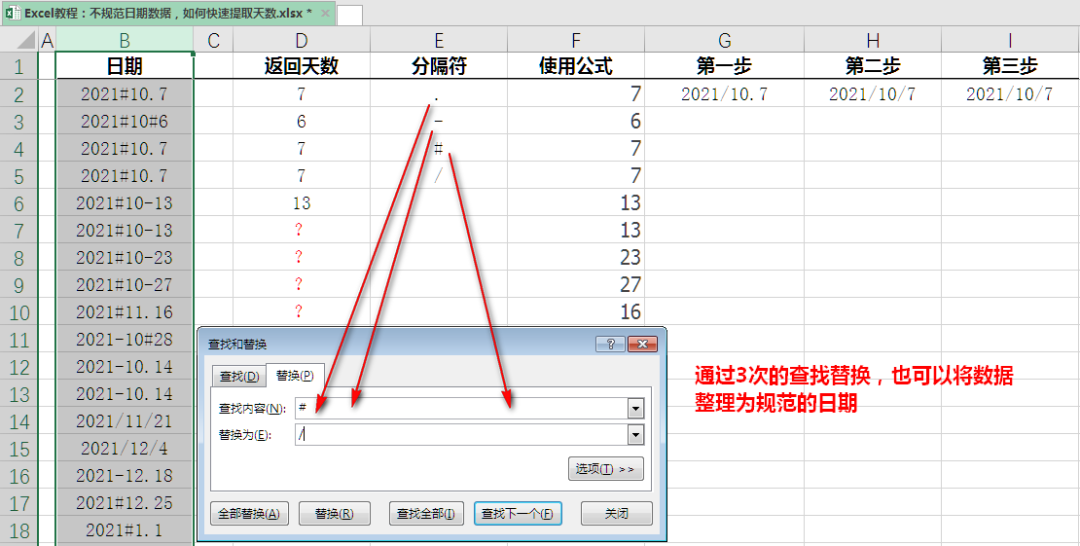1080x546 pixels.
Task: Select column H header
Action: click(x=872, y=41)
